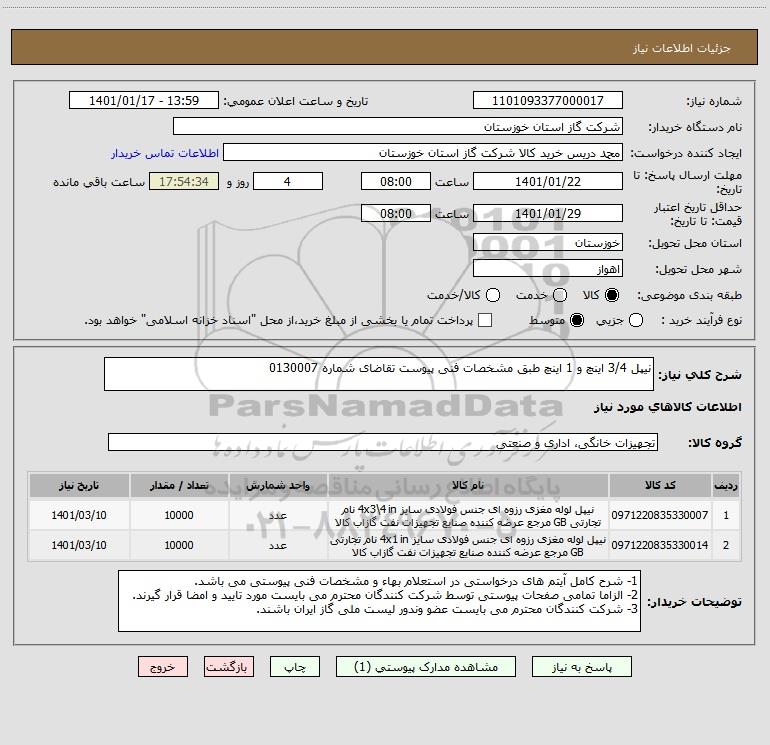Click need date 1401/03/10 in row 1
This screenshot has width=770, height=745.
point(79,515)
